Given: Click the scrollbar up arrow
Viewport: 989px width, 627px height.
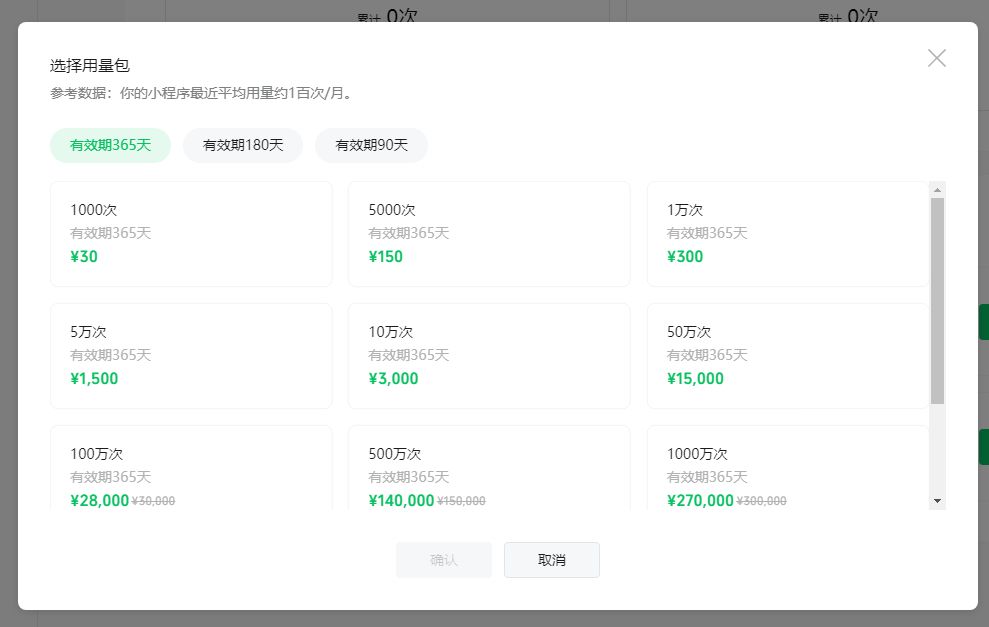Looking at the screenshot, I should 936,189.
